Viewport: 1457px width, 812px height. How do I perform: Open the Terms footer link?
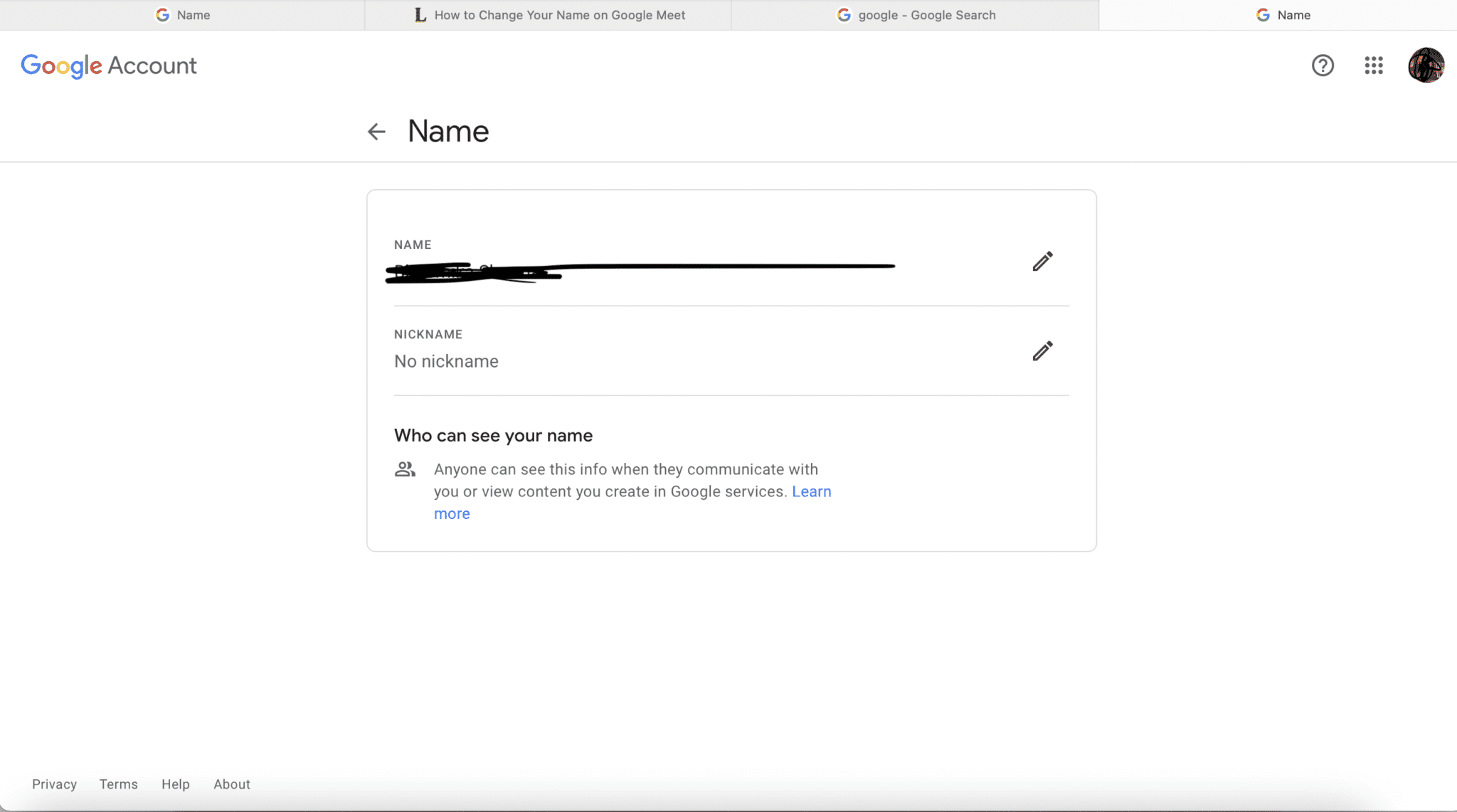tap(118, 784)
